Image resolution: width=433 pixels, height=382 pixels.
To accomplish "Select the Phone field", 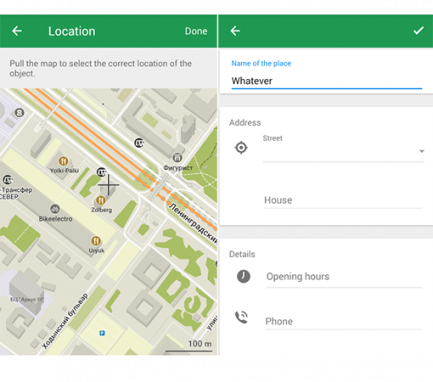I will point(343,321).
